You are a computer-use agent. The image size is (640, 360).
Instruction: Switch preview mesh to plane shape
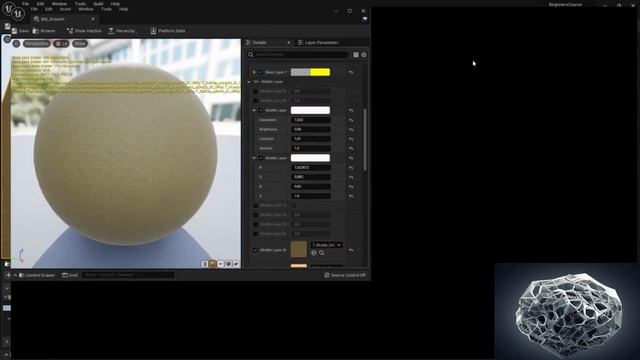pos(220,264)
